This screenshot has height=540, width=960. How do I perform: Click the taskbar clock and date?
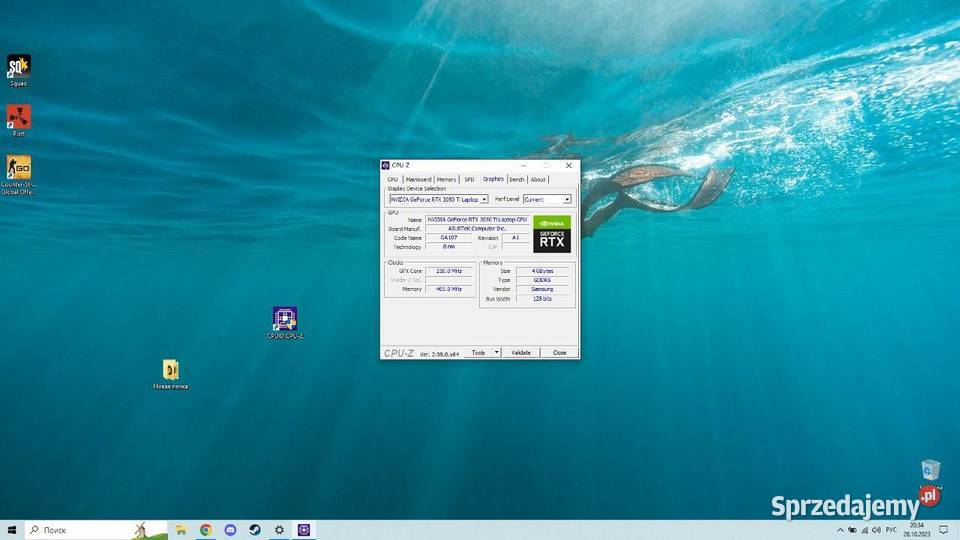pyautogui.click(x=917, y=530)
